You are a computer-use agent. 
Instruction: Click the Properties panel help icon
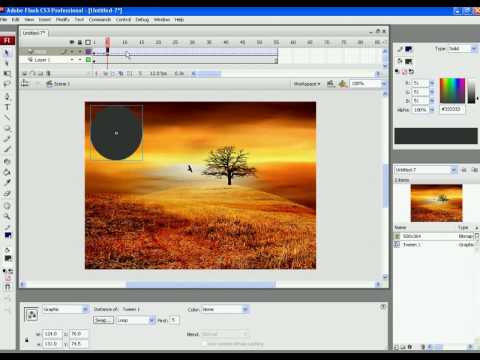pyautogui.click(x=383, y=306)
